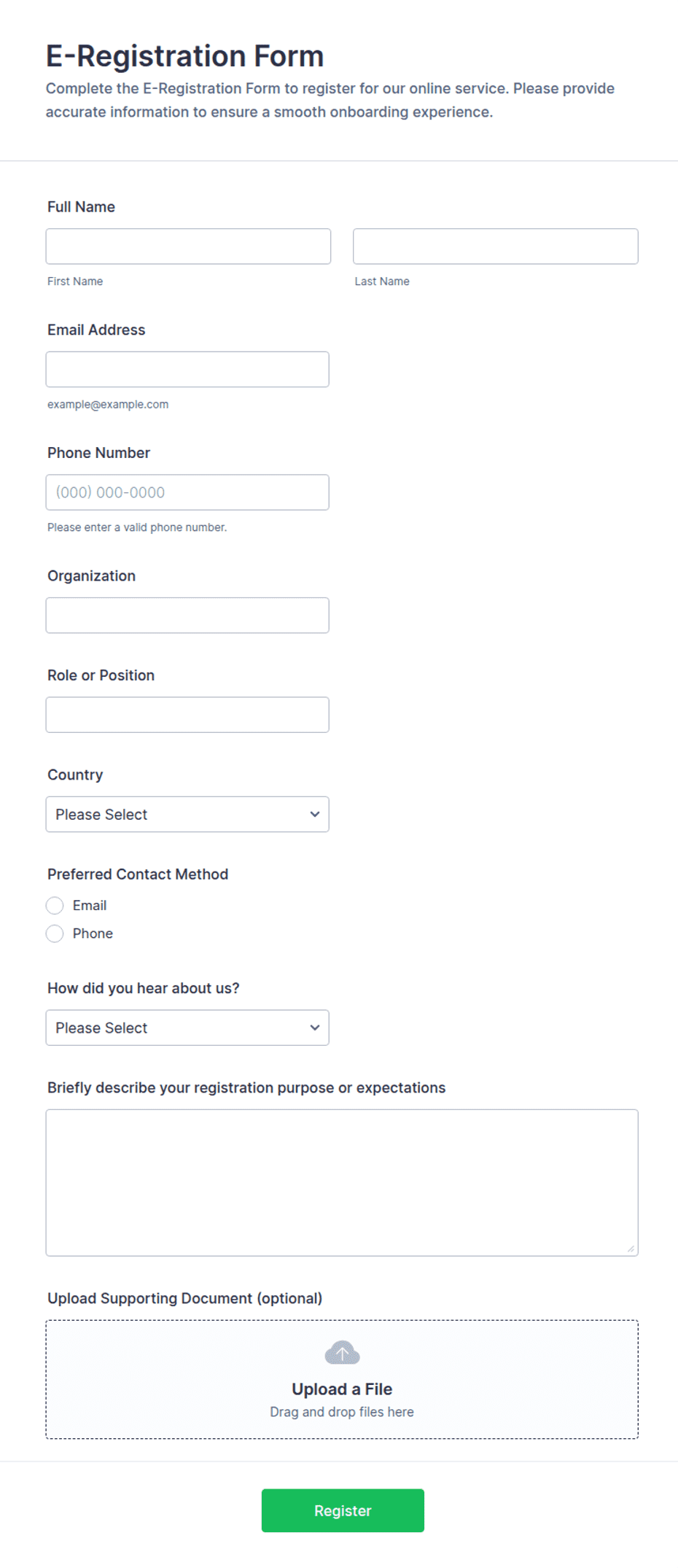The height and width of the screenshot is (1568, 678).
Task: Select the Organization text field
Action: pyautogui.click(x=187, y=616)
